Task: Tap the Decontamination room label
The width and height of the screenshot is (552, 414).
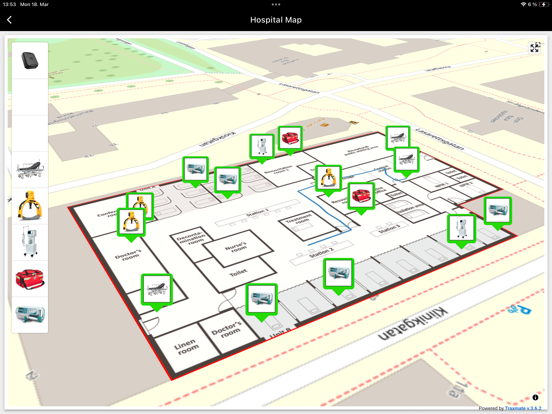Action: [192, 238]
